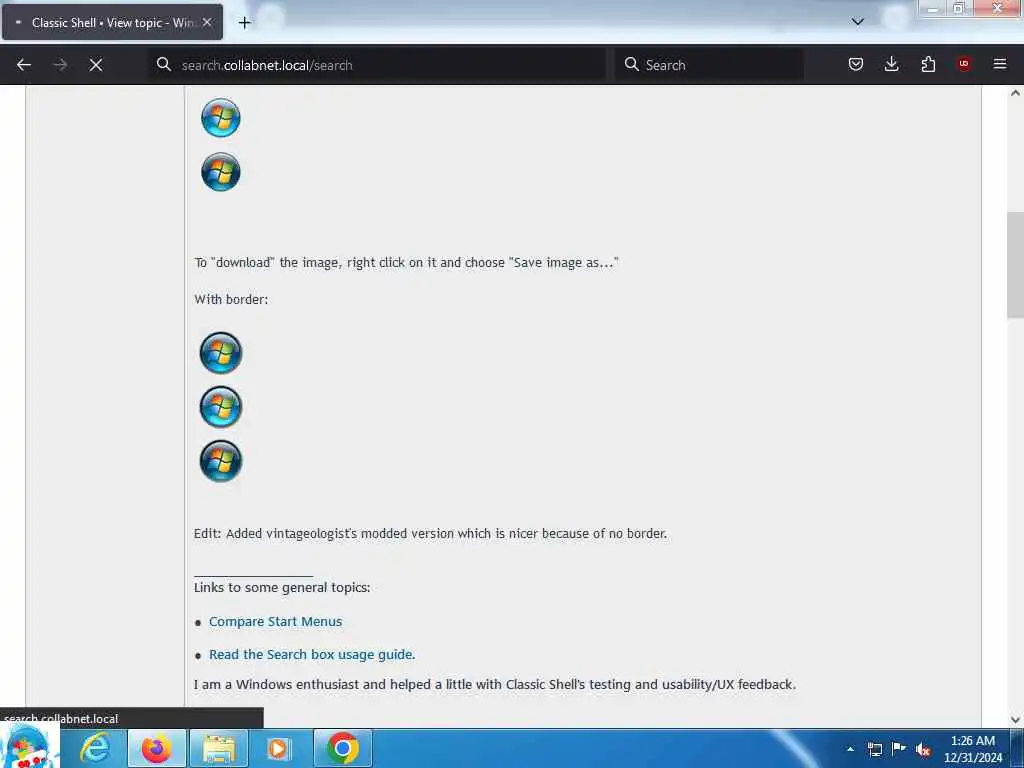Open Google Chrome from taskbar
The image size is (1024, 768).
343,748
